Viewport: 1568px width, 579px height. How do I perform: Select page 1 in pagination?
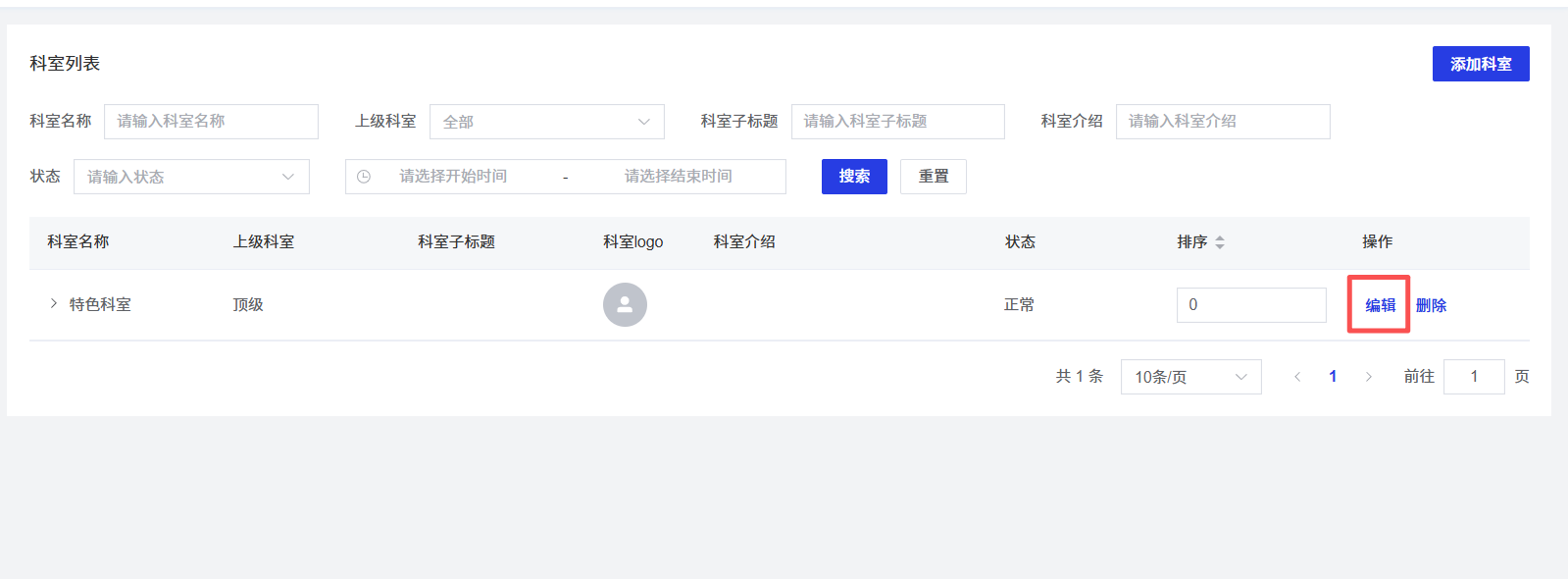pos(1333,377)
